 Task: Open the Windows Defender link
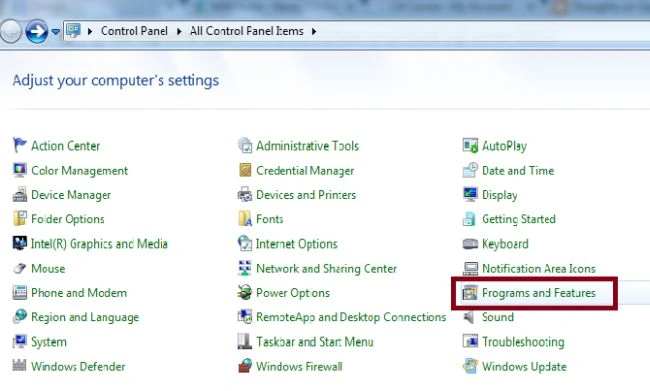click(x=78, y=367)
